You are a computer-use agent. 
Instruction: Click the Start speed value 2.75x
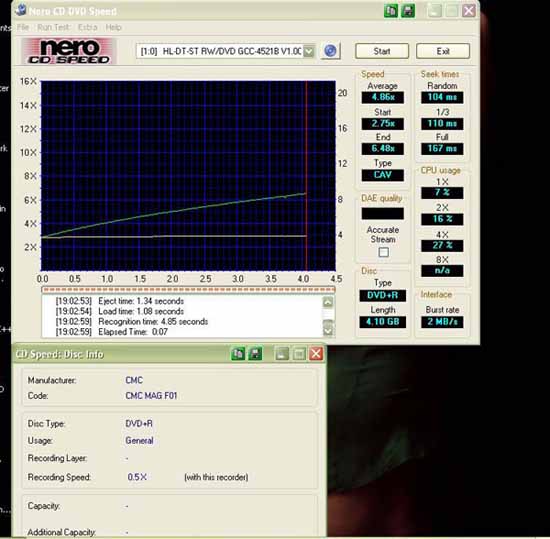pos(383,123)
